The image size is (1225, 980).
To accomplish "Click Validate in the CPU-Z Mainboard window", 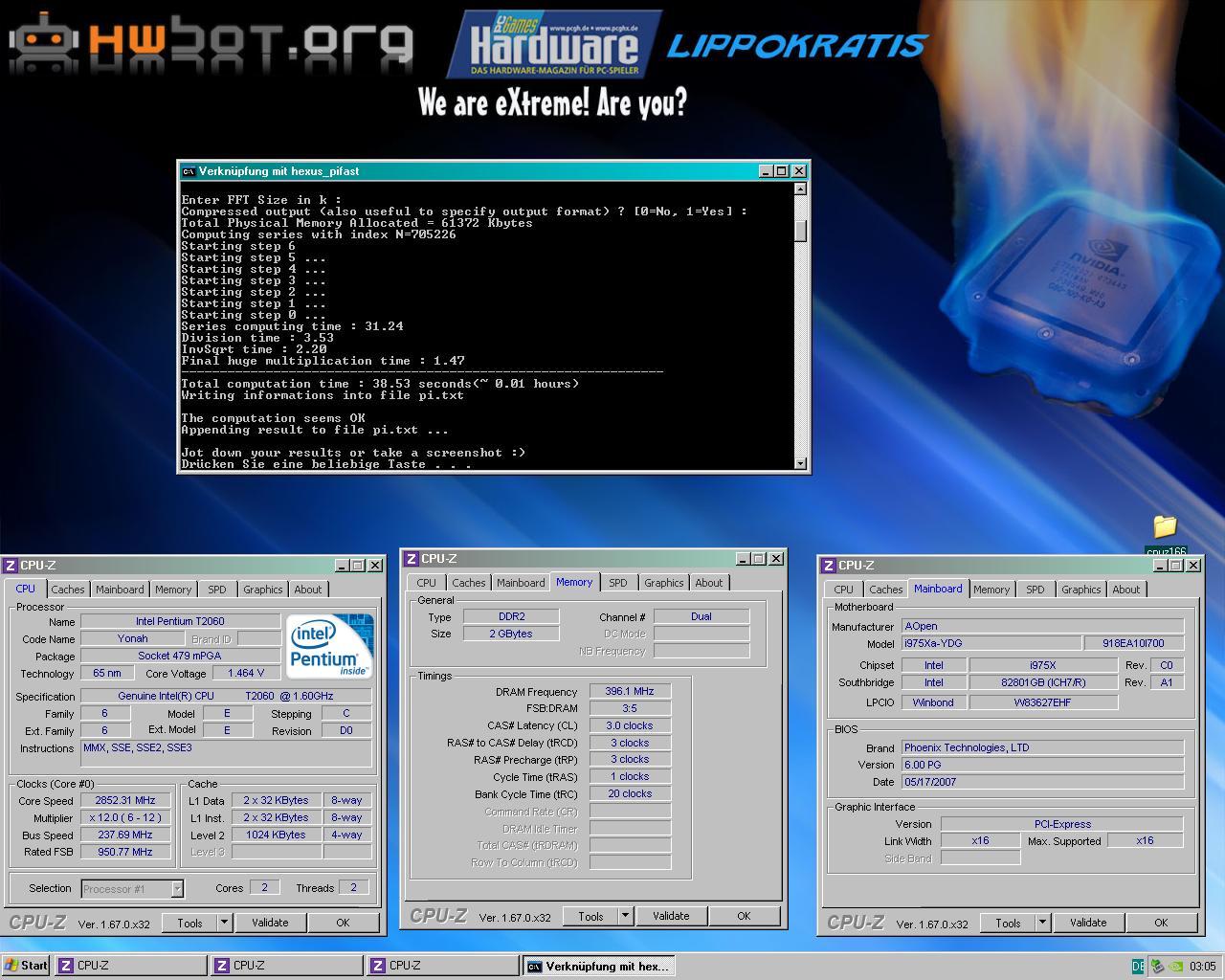I will pyautogui.click(x=1088, y=923).
